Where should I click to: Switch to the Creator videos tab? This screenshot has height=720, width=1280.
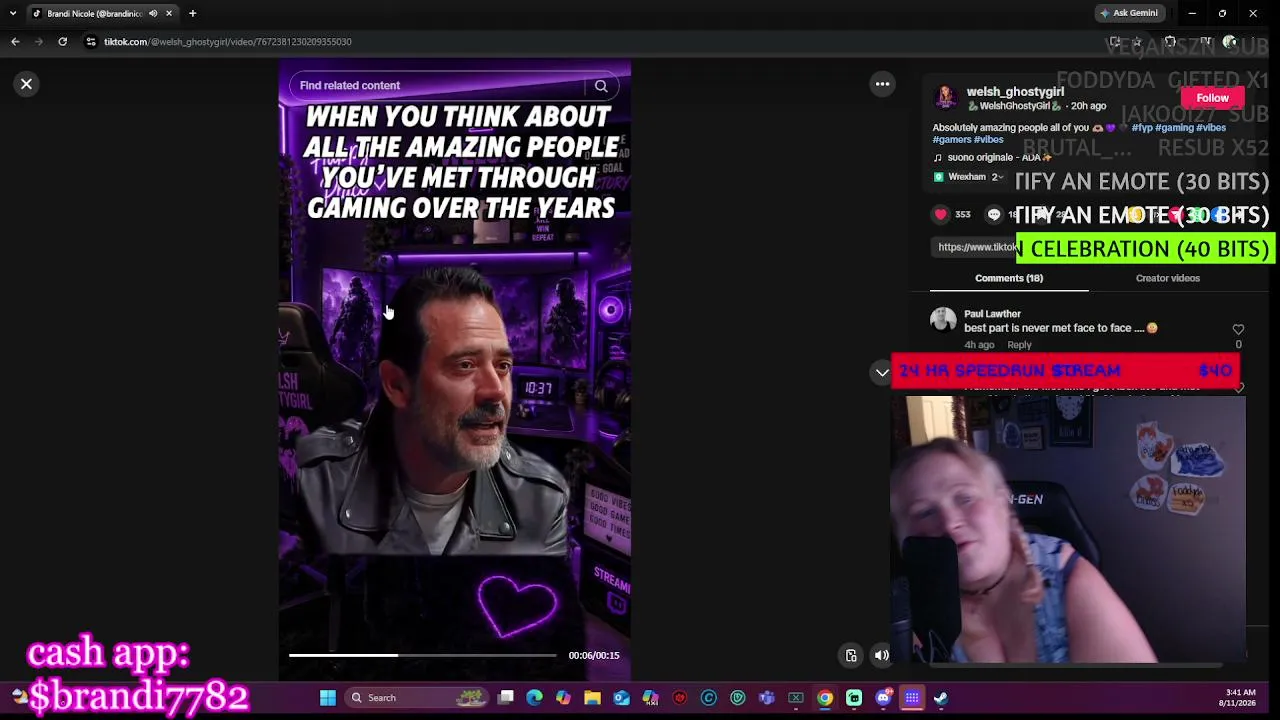[x=1167, y=278]
